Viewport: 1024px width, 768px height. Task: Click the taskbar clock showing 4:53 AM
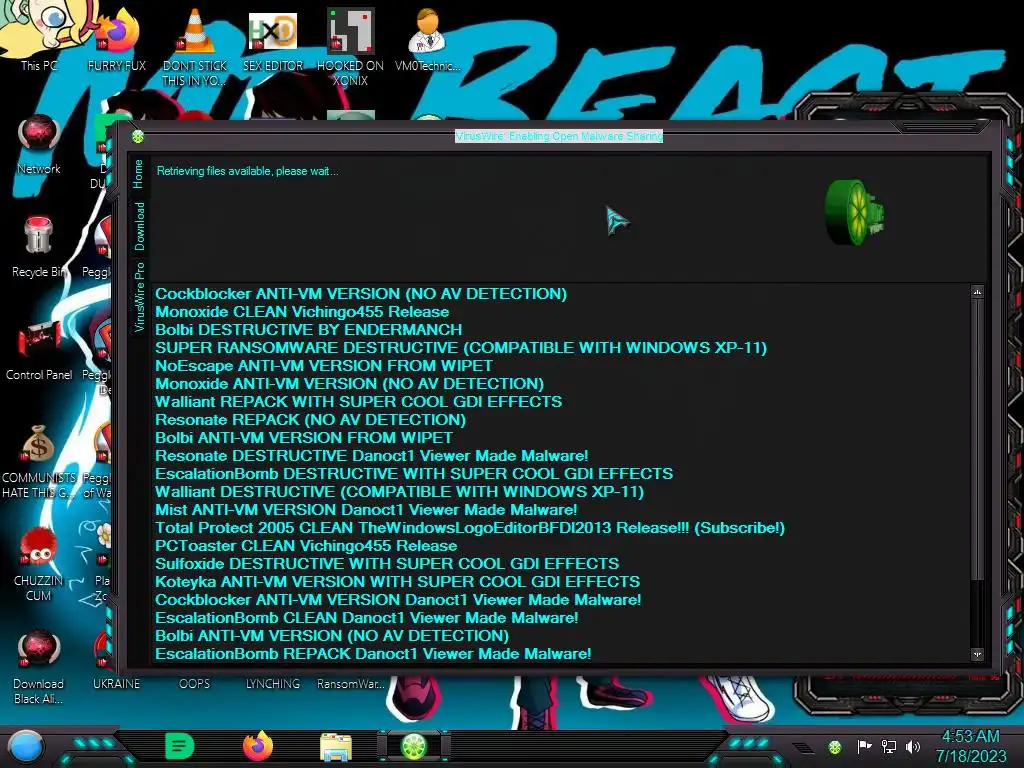(x=970, y=746)
